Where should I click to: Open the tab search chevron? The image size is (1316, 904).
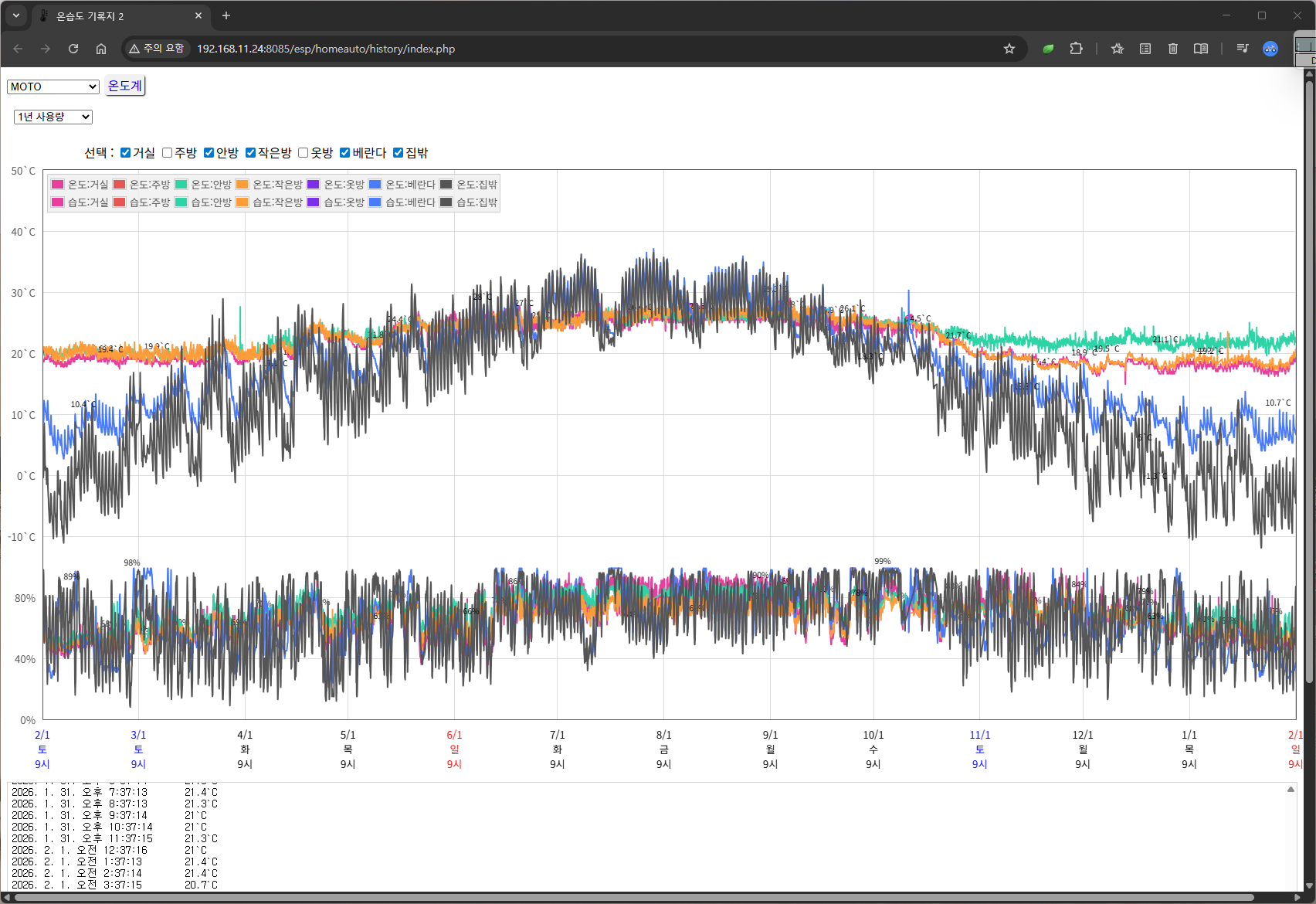[x=15, y=15]
